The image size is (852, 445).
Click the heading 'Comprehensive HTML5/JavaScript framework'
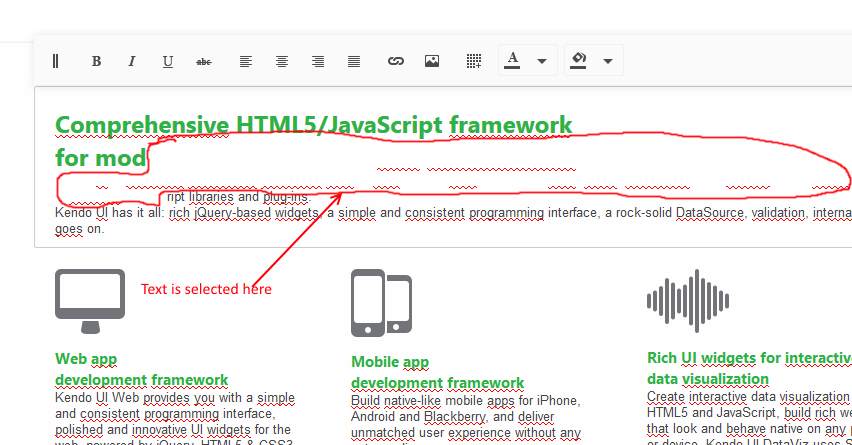(x=314, y=125)
